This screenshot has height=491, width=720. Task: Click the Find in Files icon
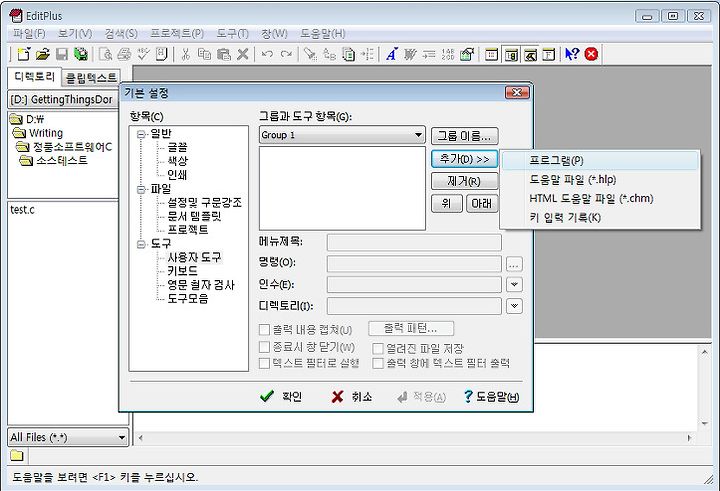pyautogui.click(x=349, y=54)
